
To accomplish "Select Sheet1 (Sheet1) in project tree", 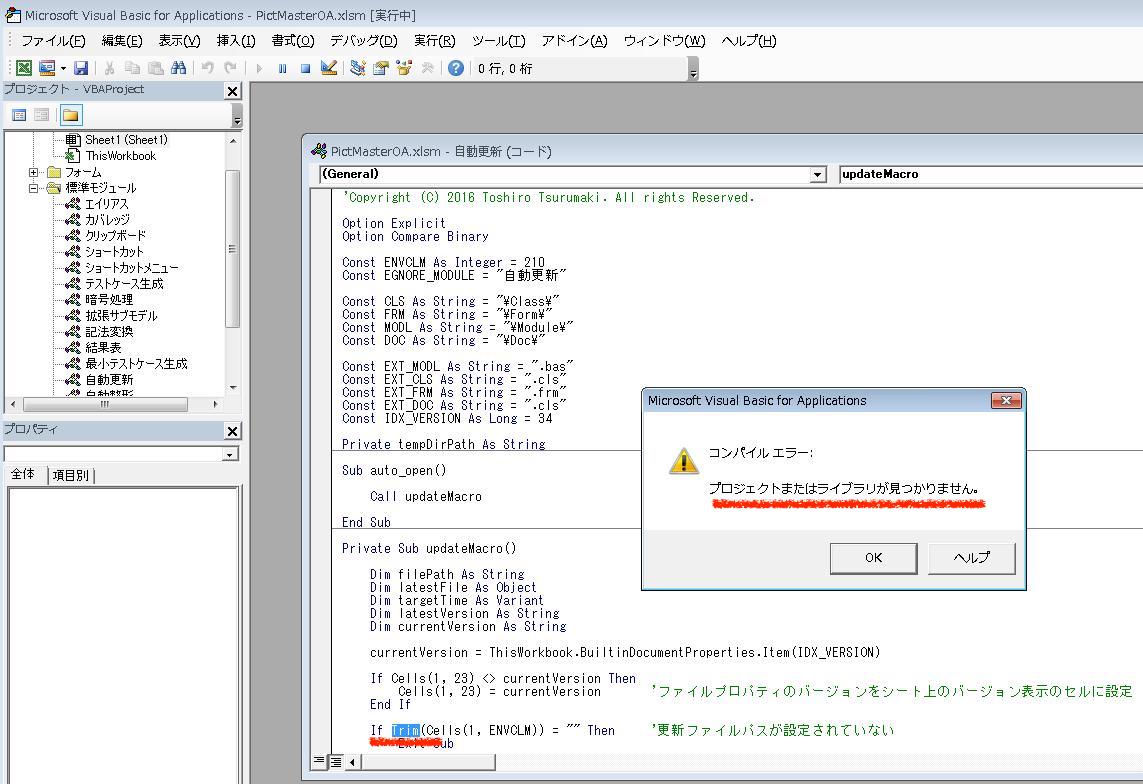I will click(126, 140).
